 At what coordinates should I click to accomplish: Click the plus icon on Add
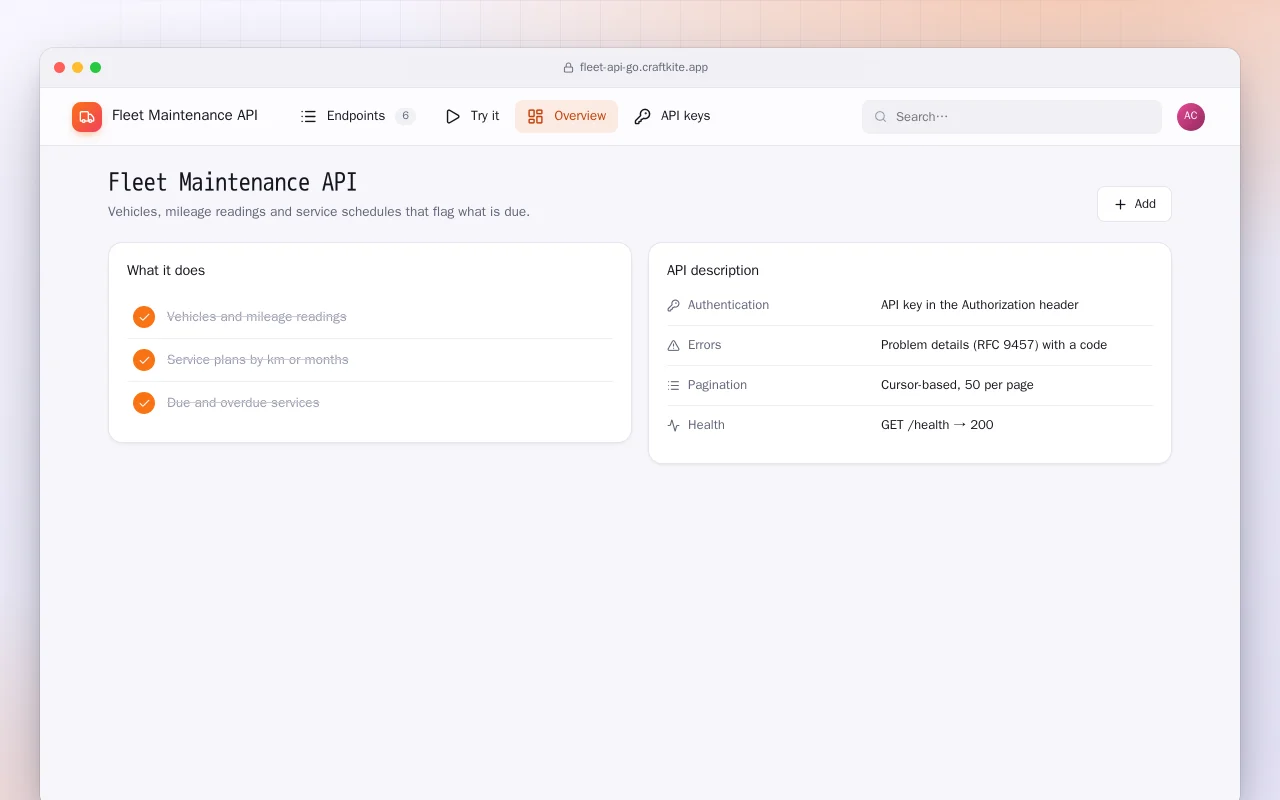1120,204
